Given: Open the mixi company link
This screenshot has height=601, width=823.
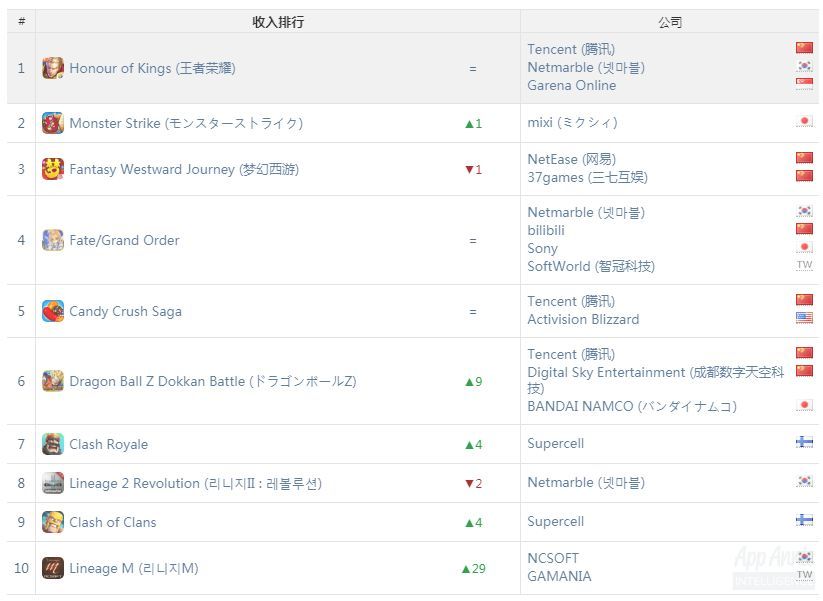Looking at the screenshot, I should [x=572, y=122].
